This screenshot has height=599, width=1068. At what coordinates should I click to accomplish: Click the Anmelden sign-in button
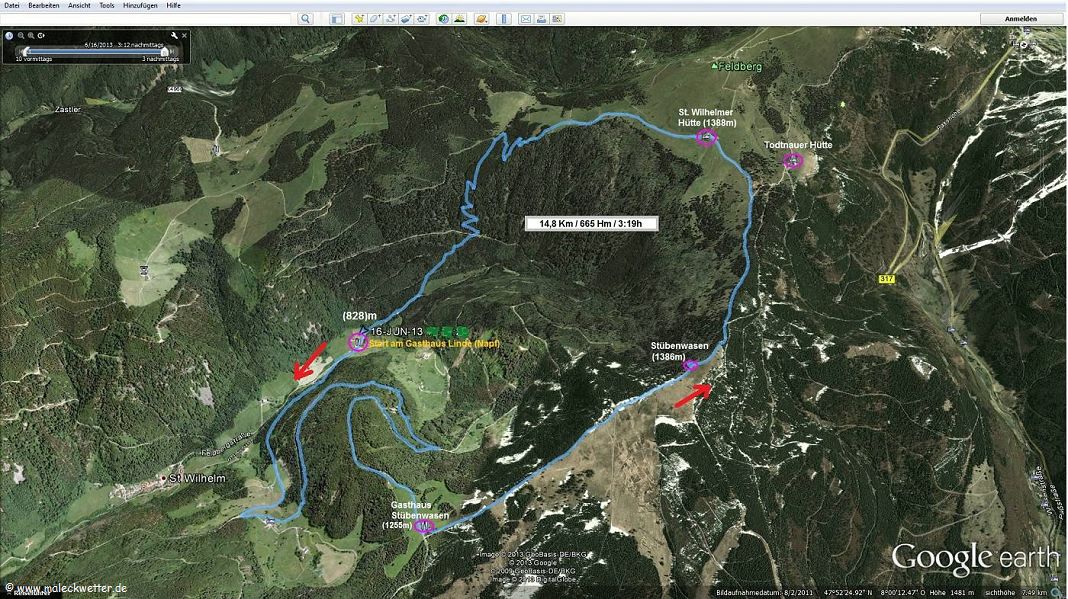click(1021, 19)
